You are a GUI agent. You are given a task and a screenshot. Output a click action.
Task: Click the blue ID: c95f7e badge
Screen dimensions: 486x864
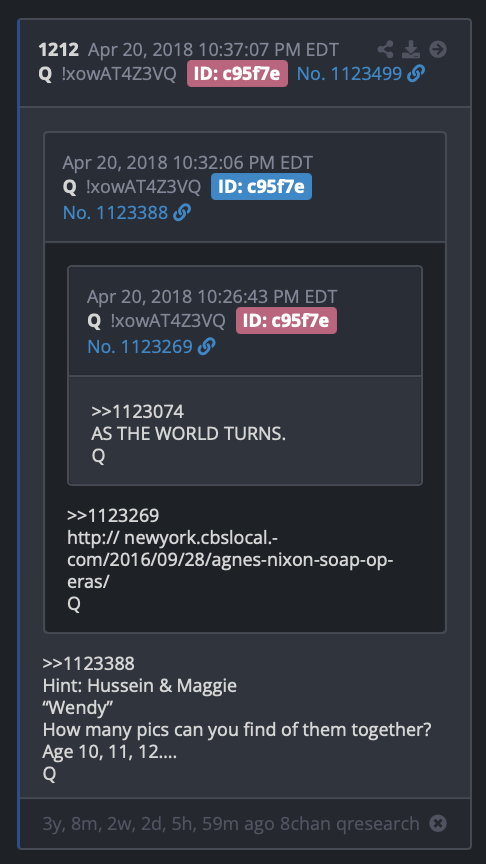[x=261, y=187]
